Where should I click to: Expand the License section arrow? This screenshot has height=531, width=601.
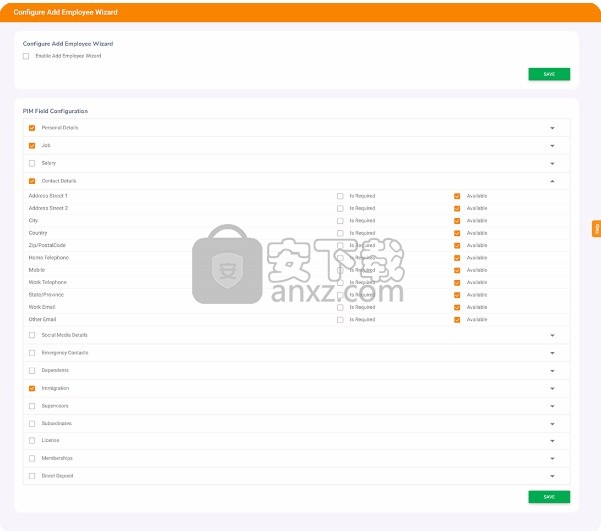tap(552, 441)
